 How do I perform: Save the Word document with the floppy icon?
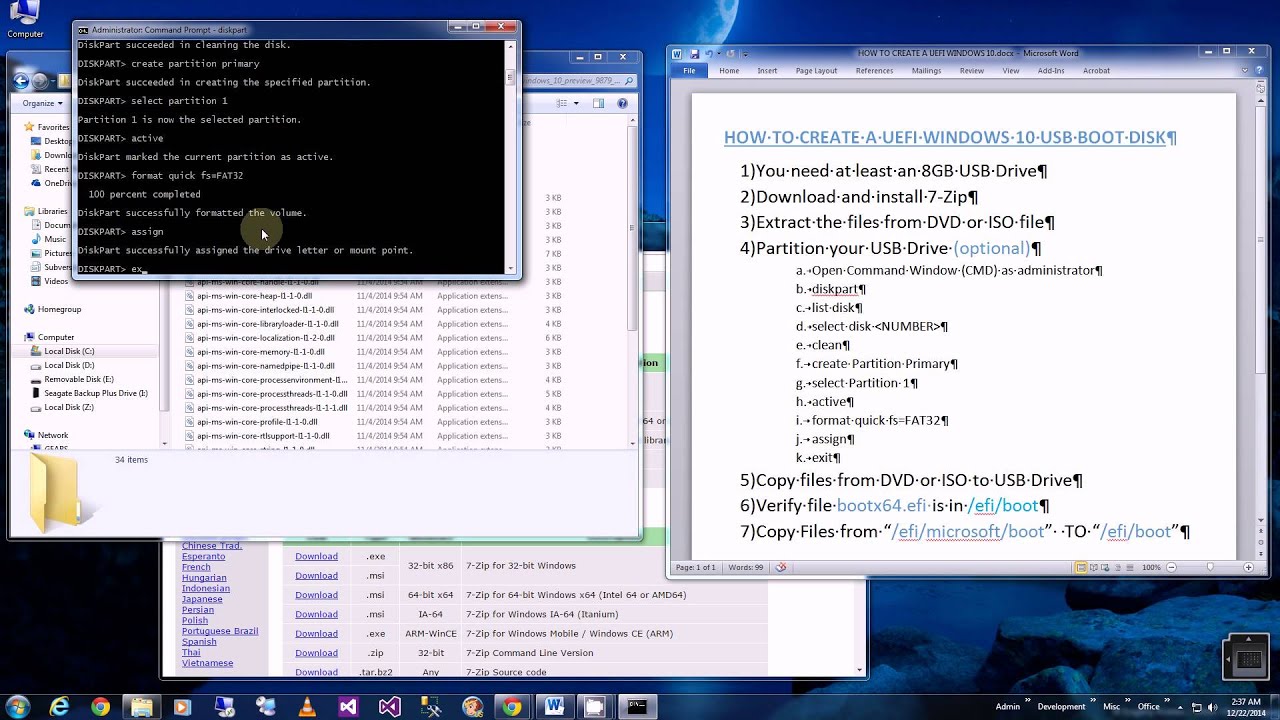(x=693, y=53)
